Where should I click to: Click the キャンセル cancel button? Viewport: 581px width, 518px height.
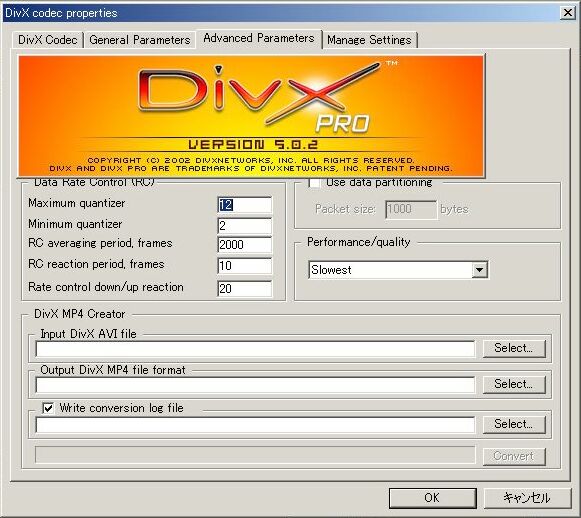(527, 498)
